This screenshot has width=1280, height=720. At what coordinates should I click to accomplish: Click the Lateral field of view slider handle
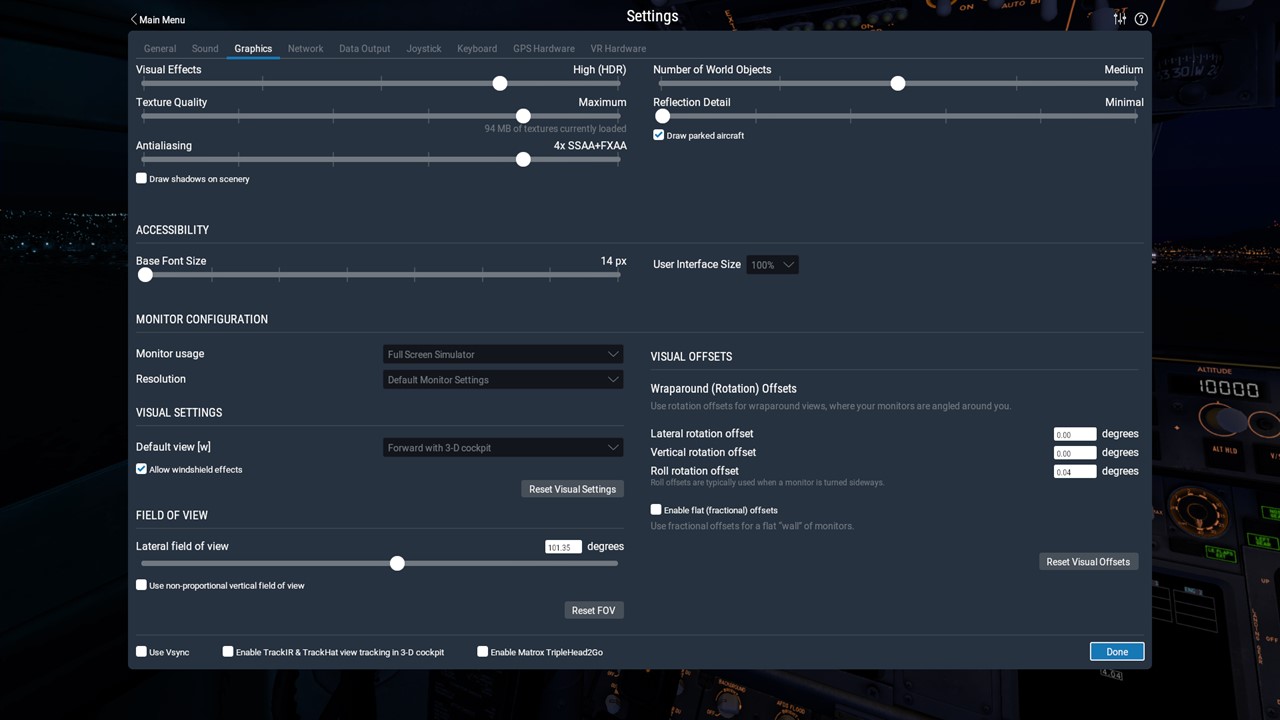tap(397, 564)
